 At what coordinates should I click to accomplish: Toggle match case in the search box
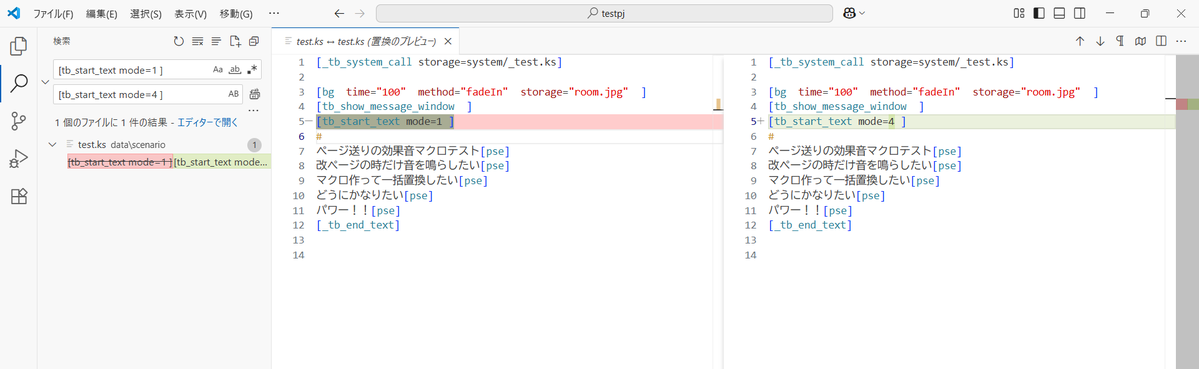click(x=218, y=70)
